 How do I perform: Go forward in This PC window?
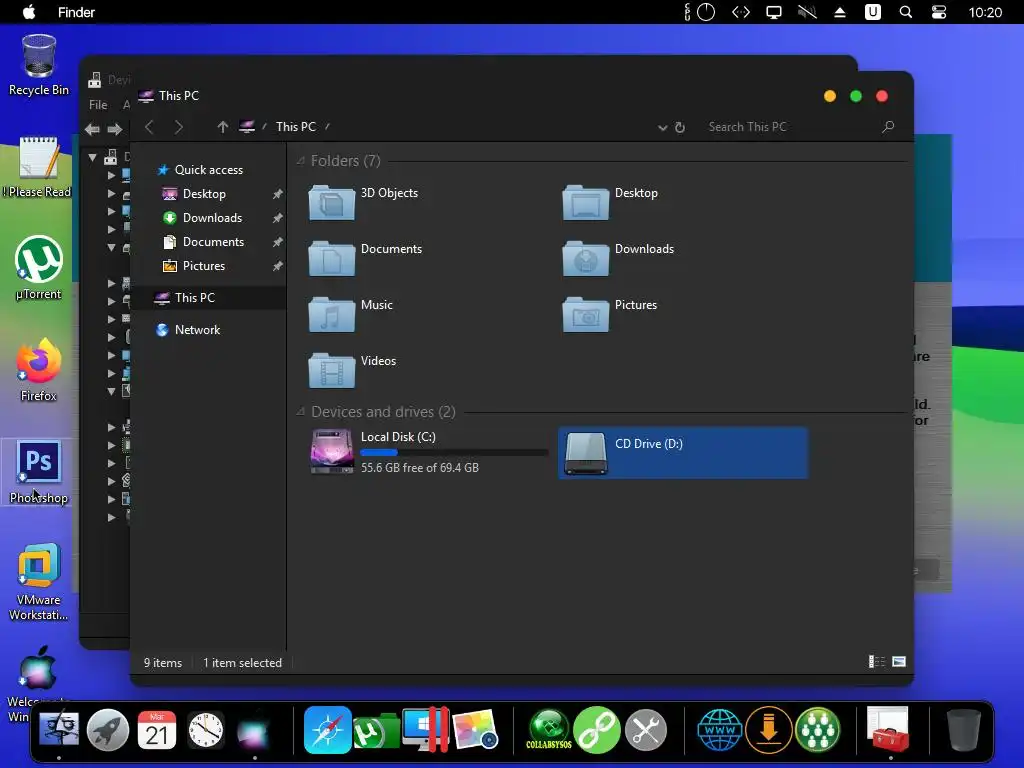pyautogui.click(x=178, y=127)
